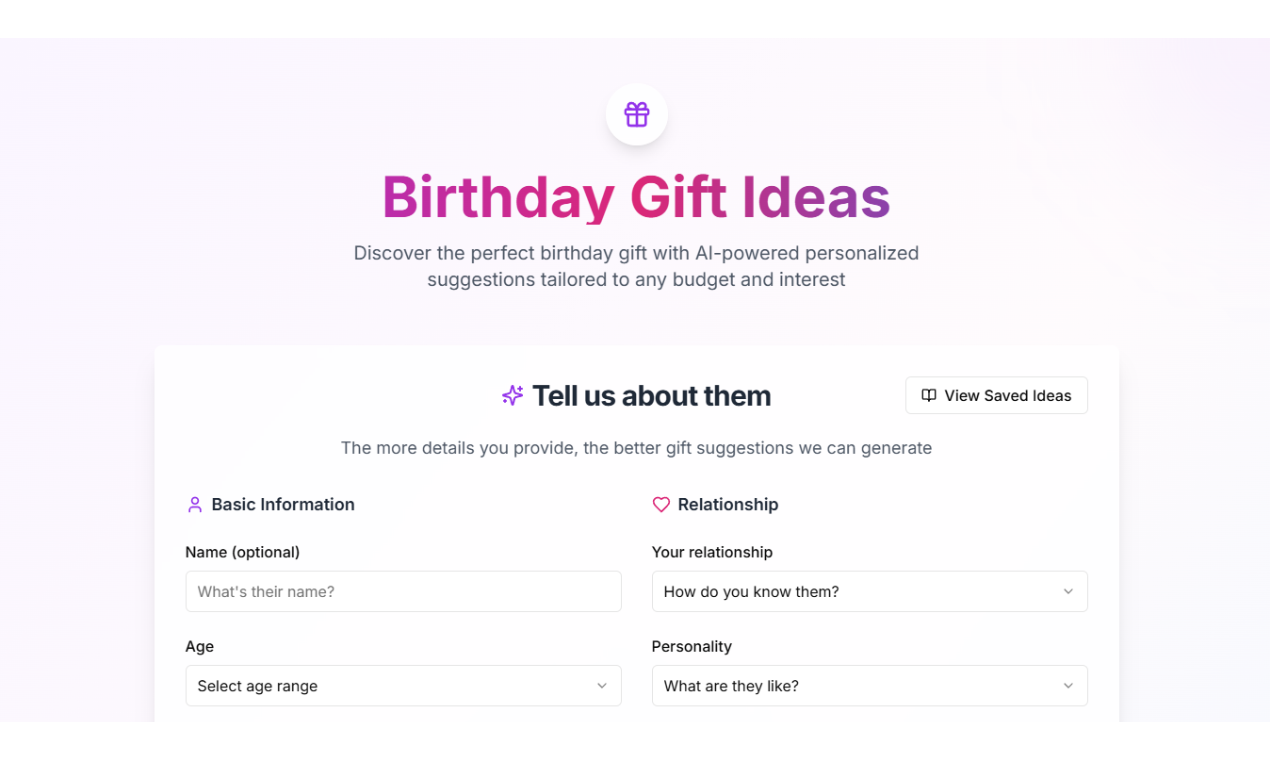Click the AI-powered suggestions description text
Viewport: 1270px width, 760px height.
[x=636, y=266]
